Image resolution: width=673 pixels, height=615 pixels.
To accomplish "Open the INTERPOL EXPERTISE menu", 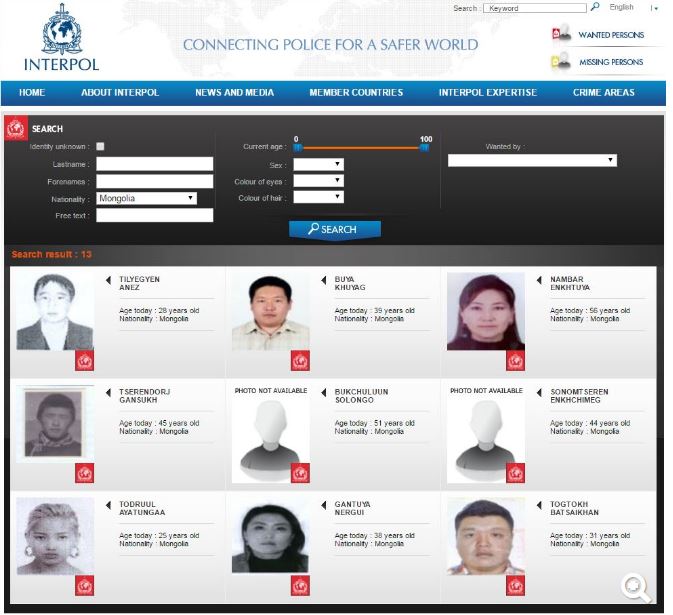I will tap(488, 92).
